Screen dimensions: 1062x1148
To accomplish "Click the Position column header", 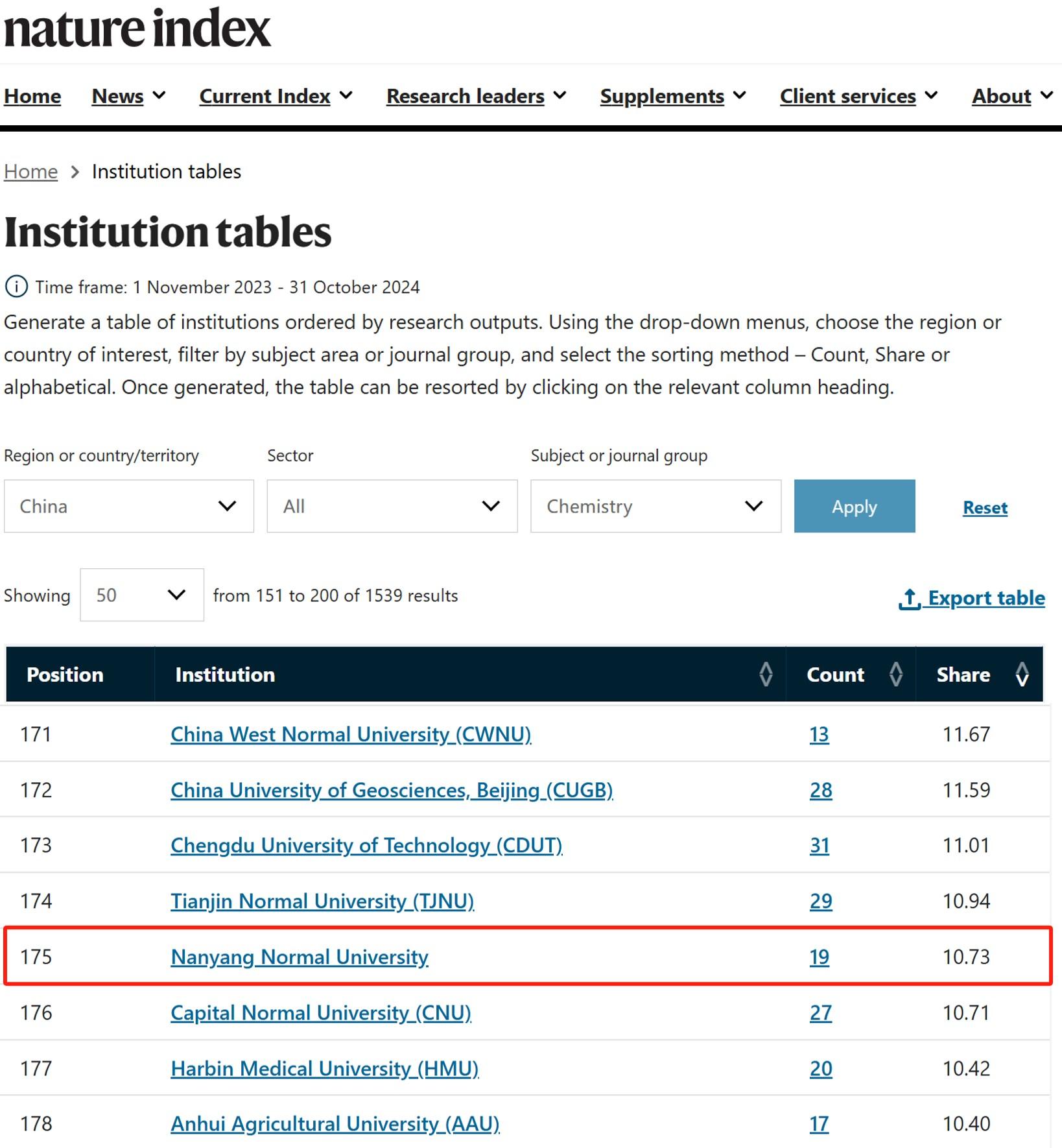I will click(65, 675).
